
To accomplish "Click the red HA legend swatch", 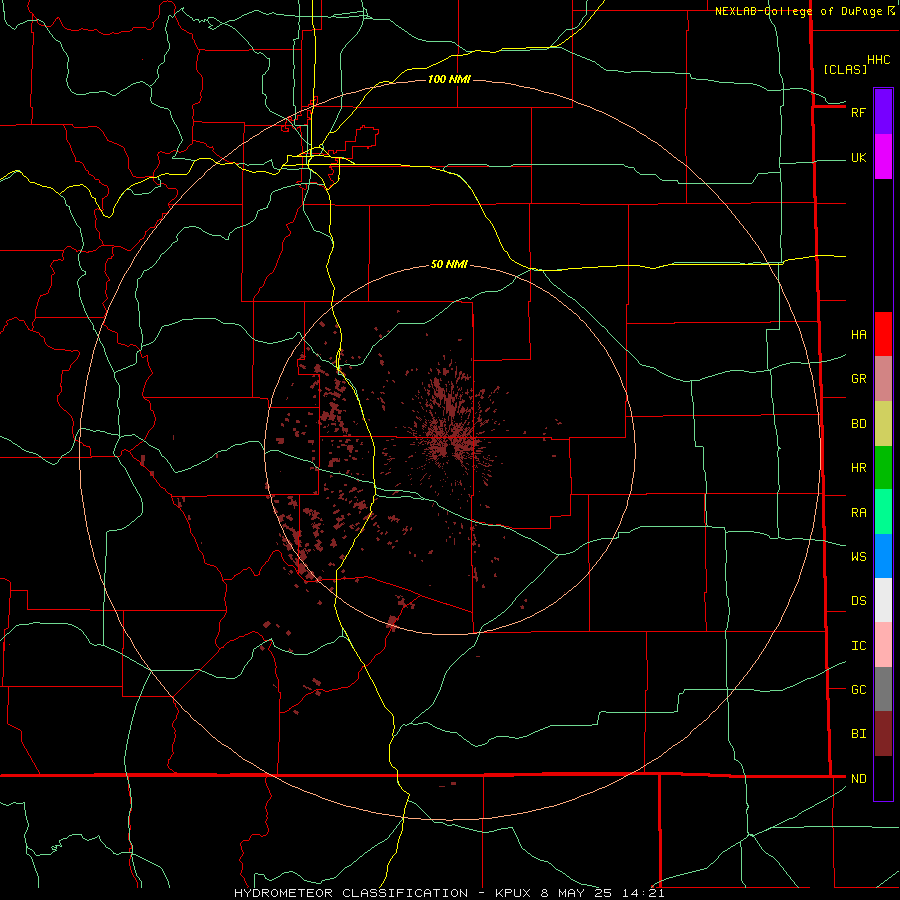I will point(883,334).
